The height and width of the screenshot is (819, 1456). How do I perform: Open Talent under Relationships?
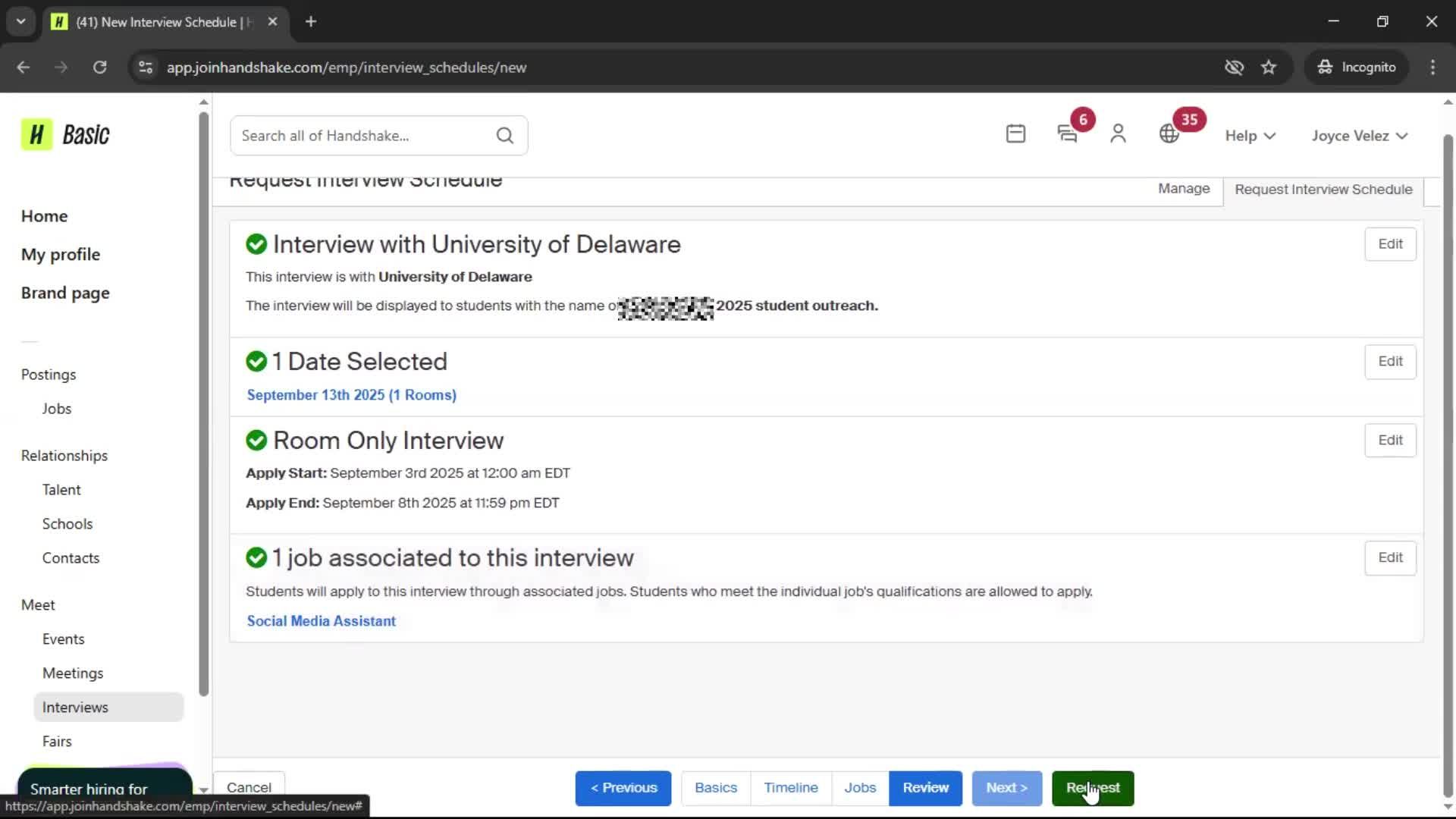tap(61, 490)
